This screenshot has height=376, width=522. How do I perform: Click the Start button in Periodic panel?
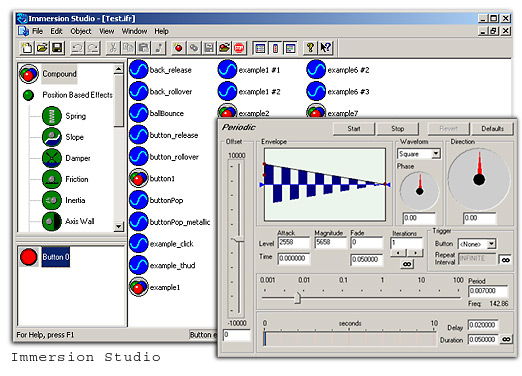pos(354,129)
